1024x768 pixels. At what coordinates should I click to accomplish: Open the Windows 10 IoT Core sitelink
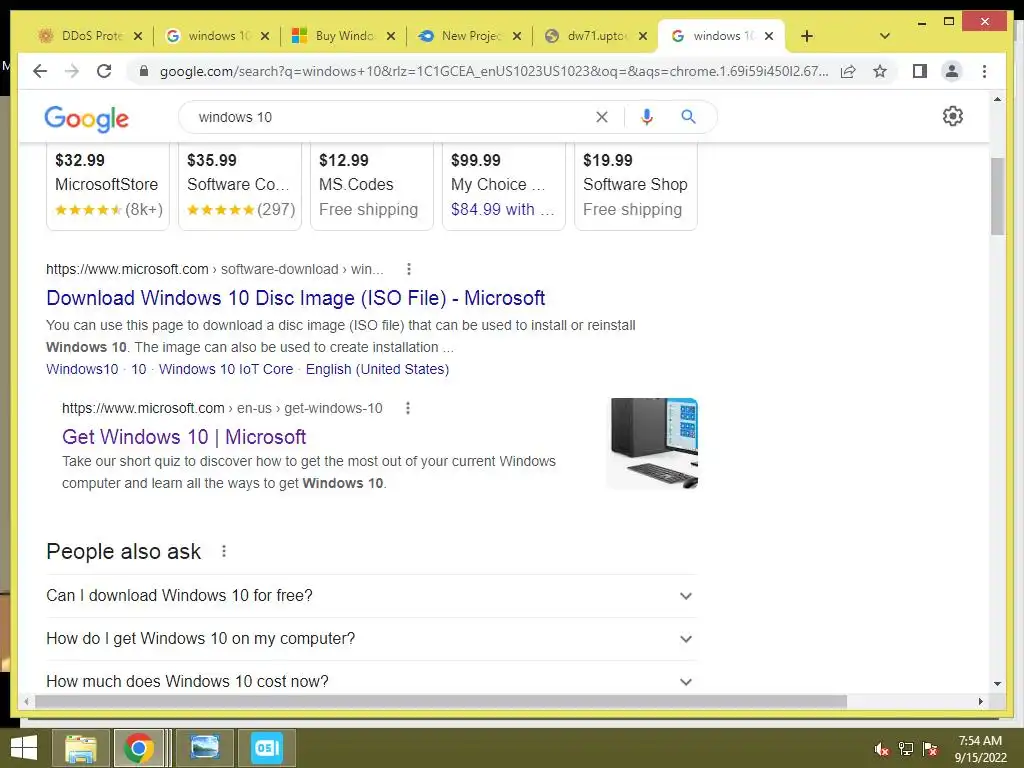click(226, 369)
